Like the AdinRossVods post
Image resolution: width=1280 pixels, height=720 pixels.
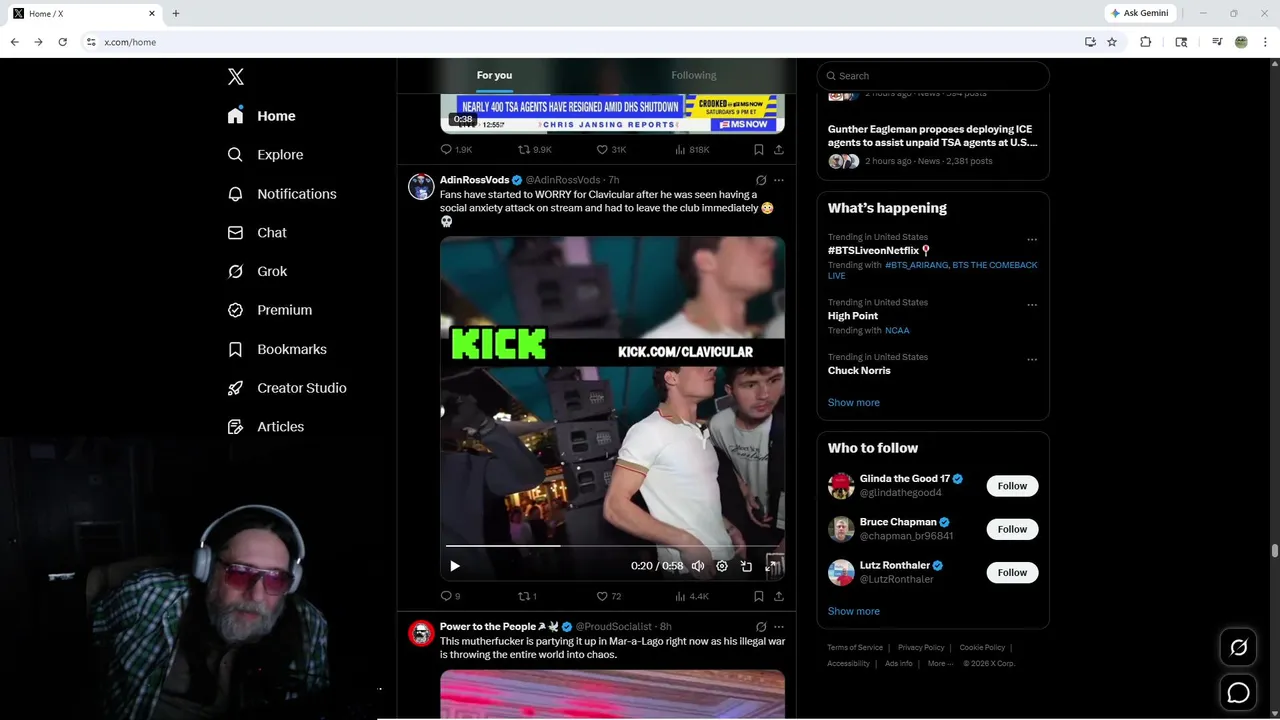608,596
